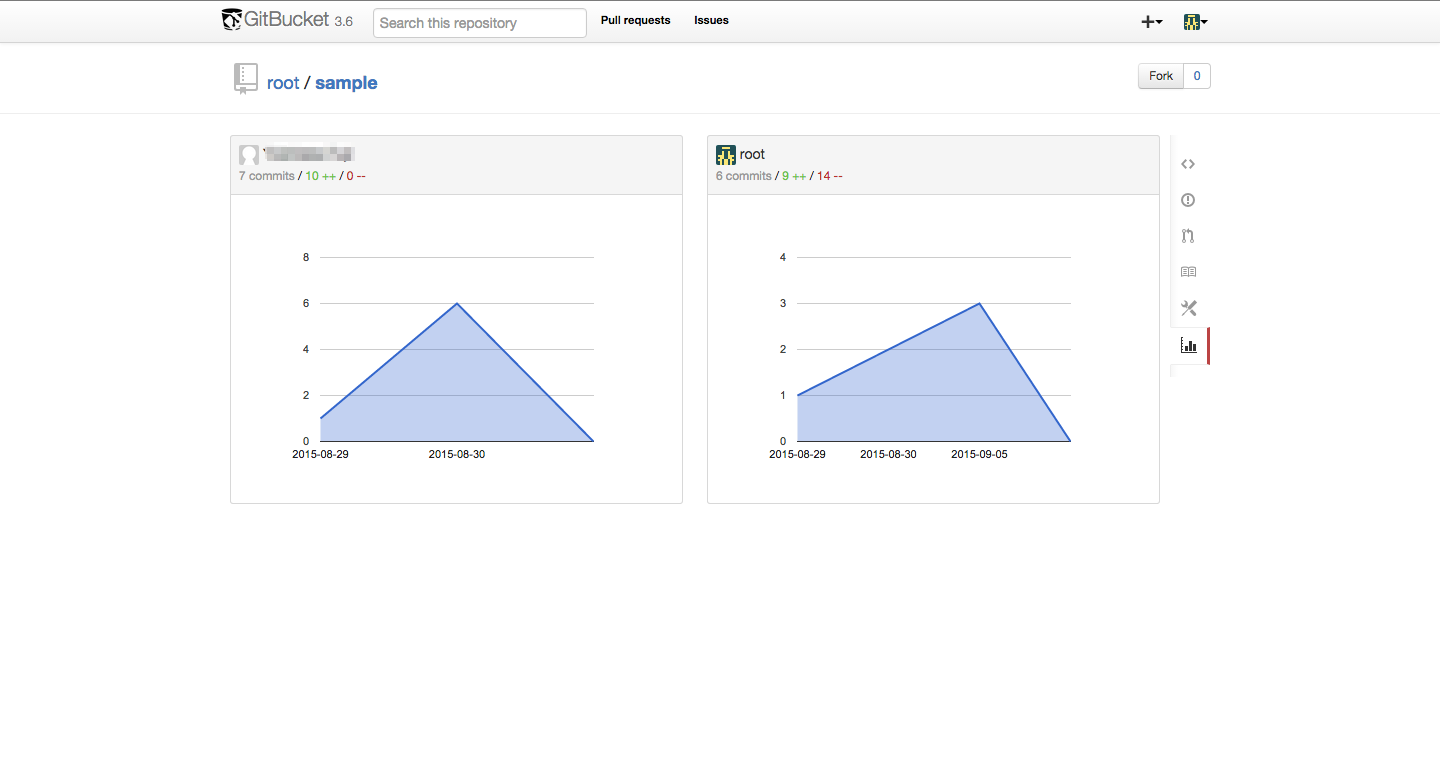Viewport: 1440px width, 757px height.
Task: Click the blurred contributor's avatar
Action: [x=249, y=155]
